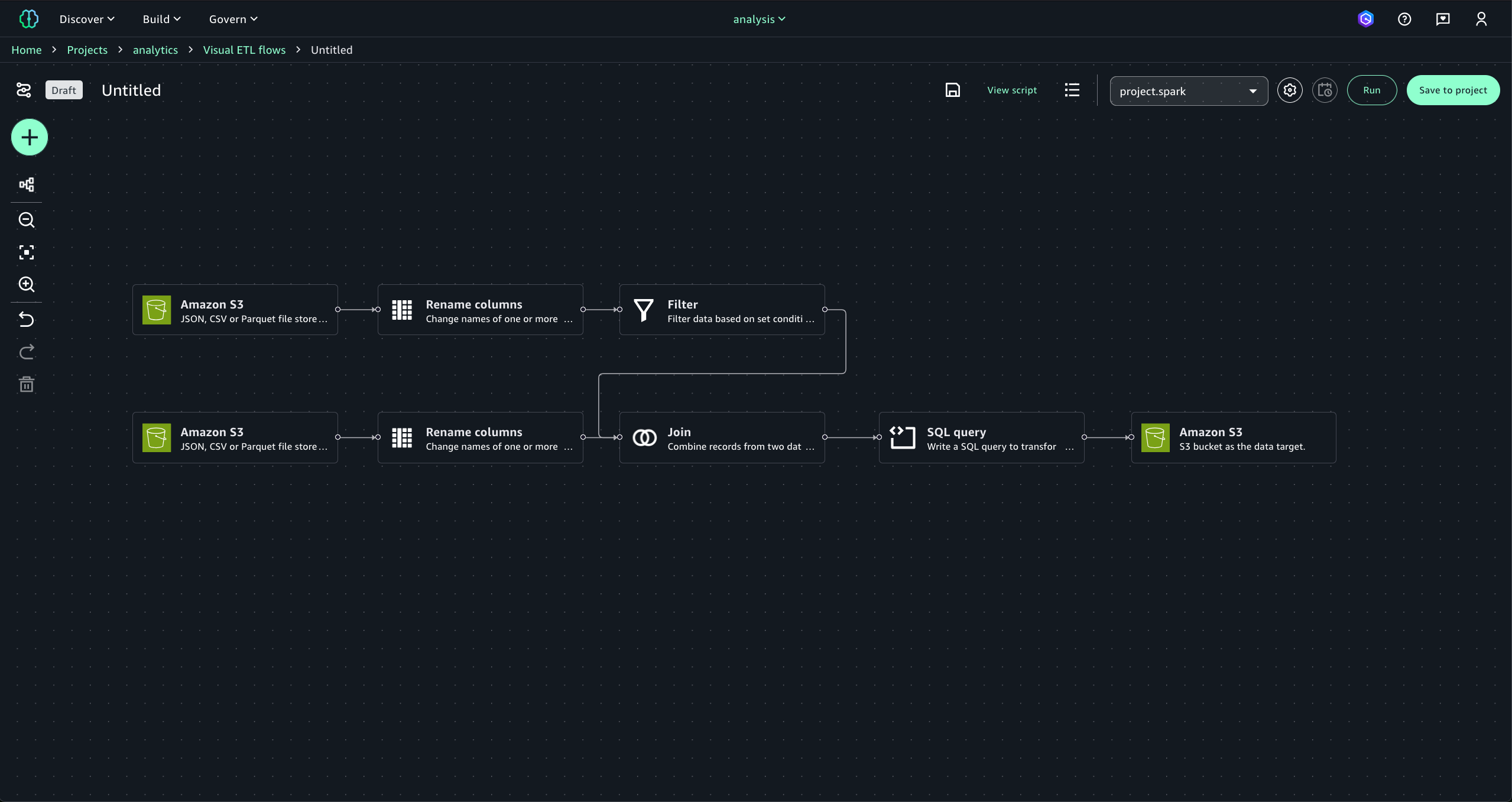Open the Build menu
Viewport: 1512px width, 802px height.
(x=161, y=20)
